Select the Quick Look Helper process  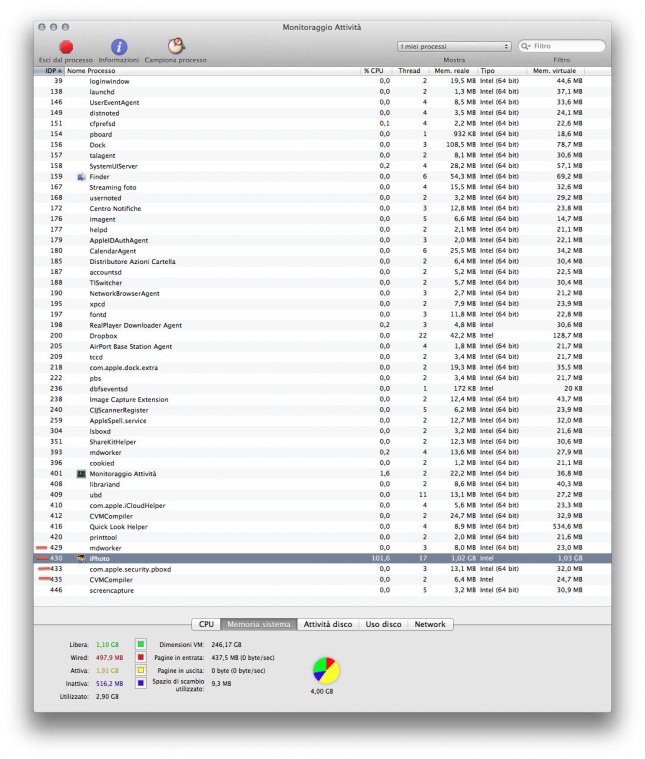point(322,527)
